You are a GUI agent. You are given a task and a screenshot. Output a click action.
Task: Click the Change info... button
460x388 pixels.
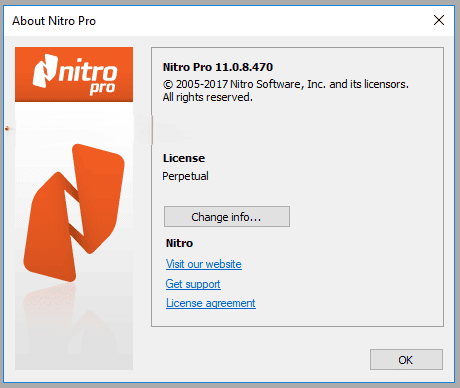[227, 217]
